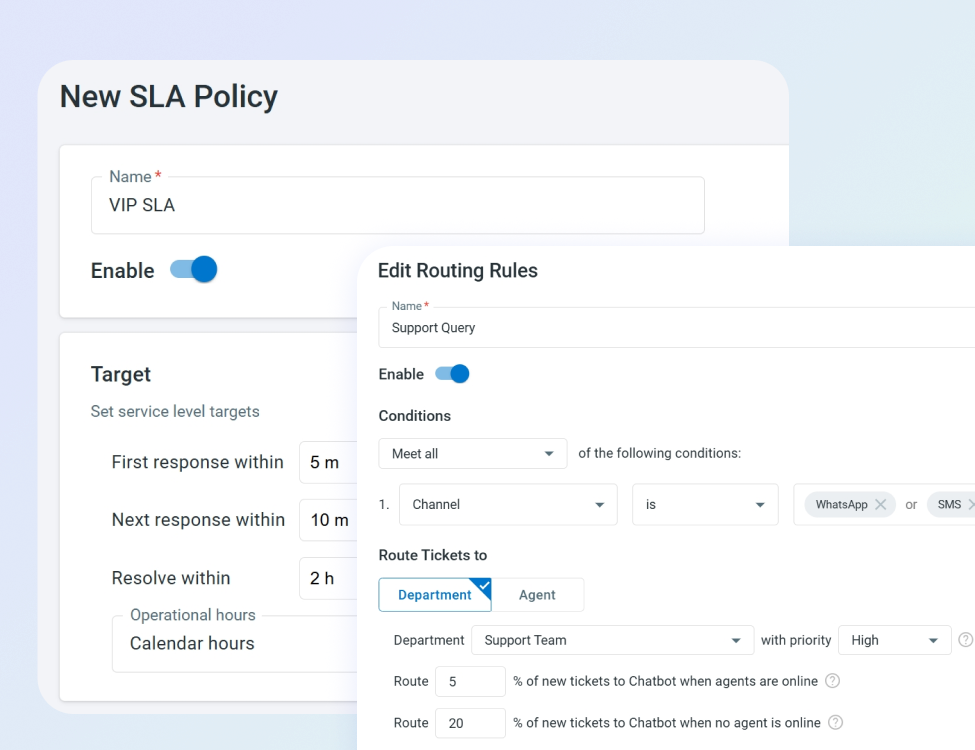Click help icon for agents online routing
Viewport: 975px width, 750px height.
(832, 681)
